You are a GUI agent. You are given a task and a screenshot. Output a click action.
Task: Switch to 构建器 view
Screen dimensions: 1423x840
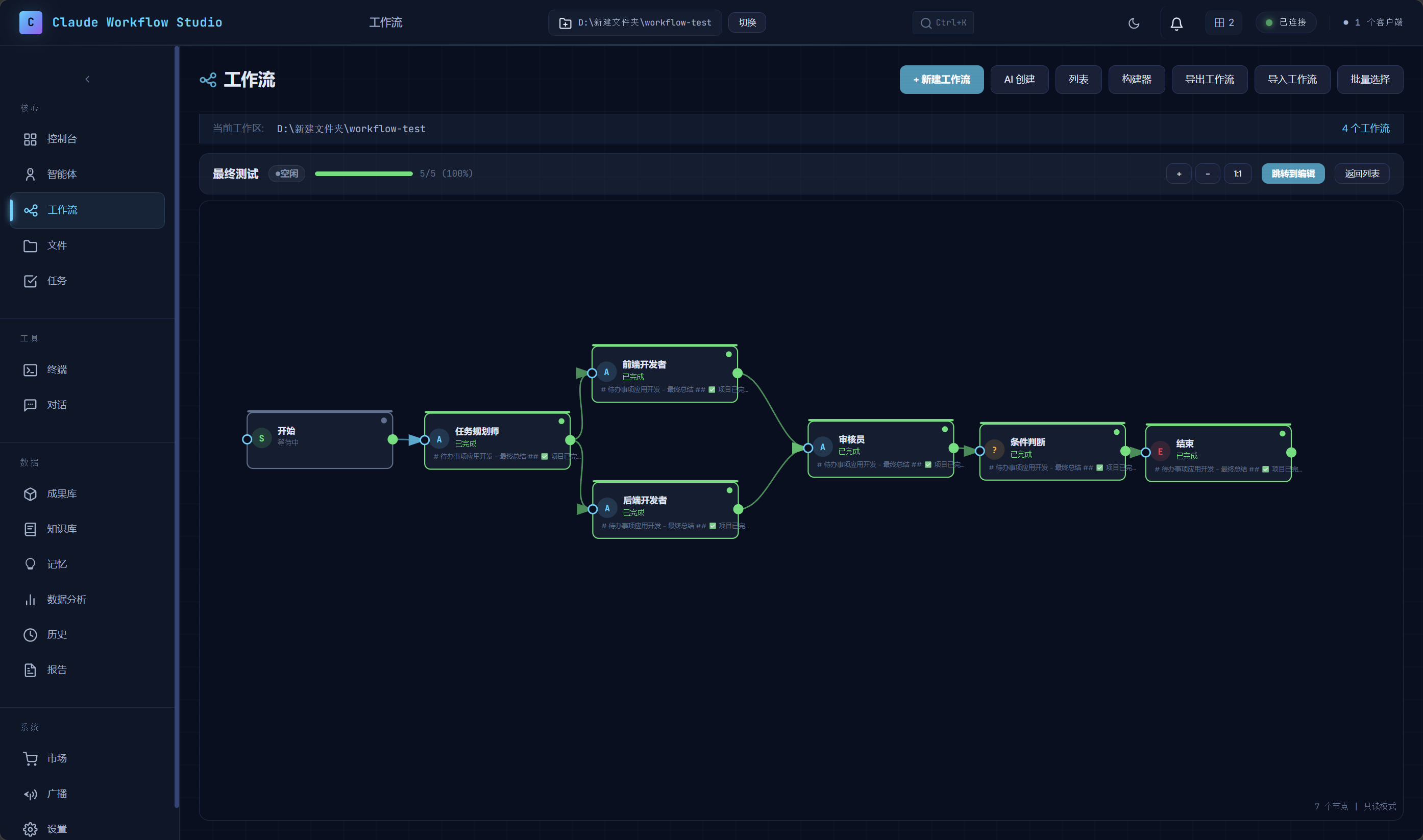click(1137, 79)
